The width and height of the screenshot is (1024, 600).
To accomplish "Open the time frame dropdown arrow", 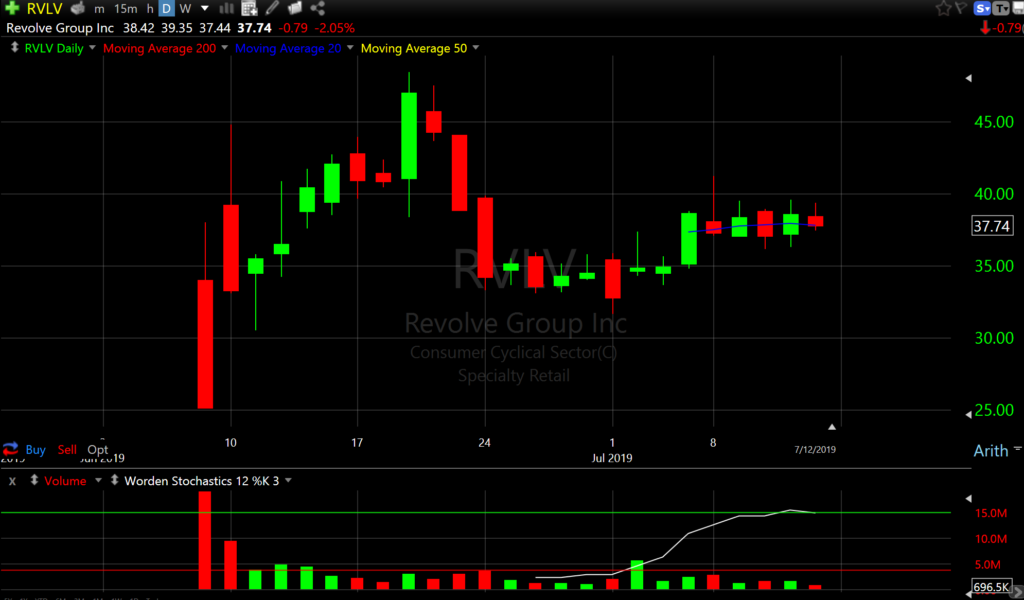I will pos(204,8).
